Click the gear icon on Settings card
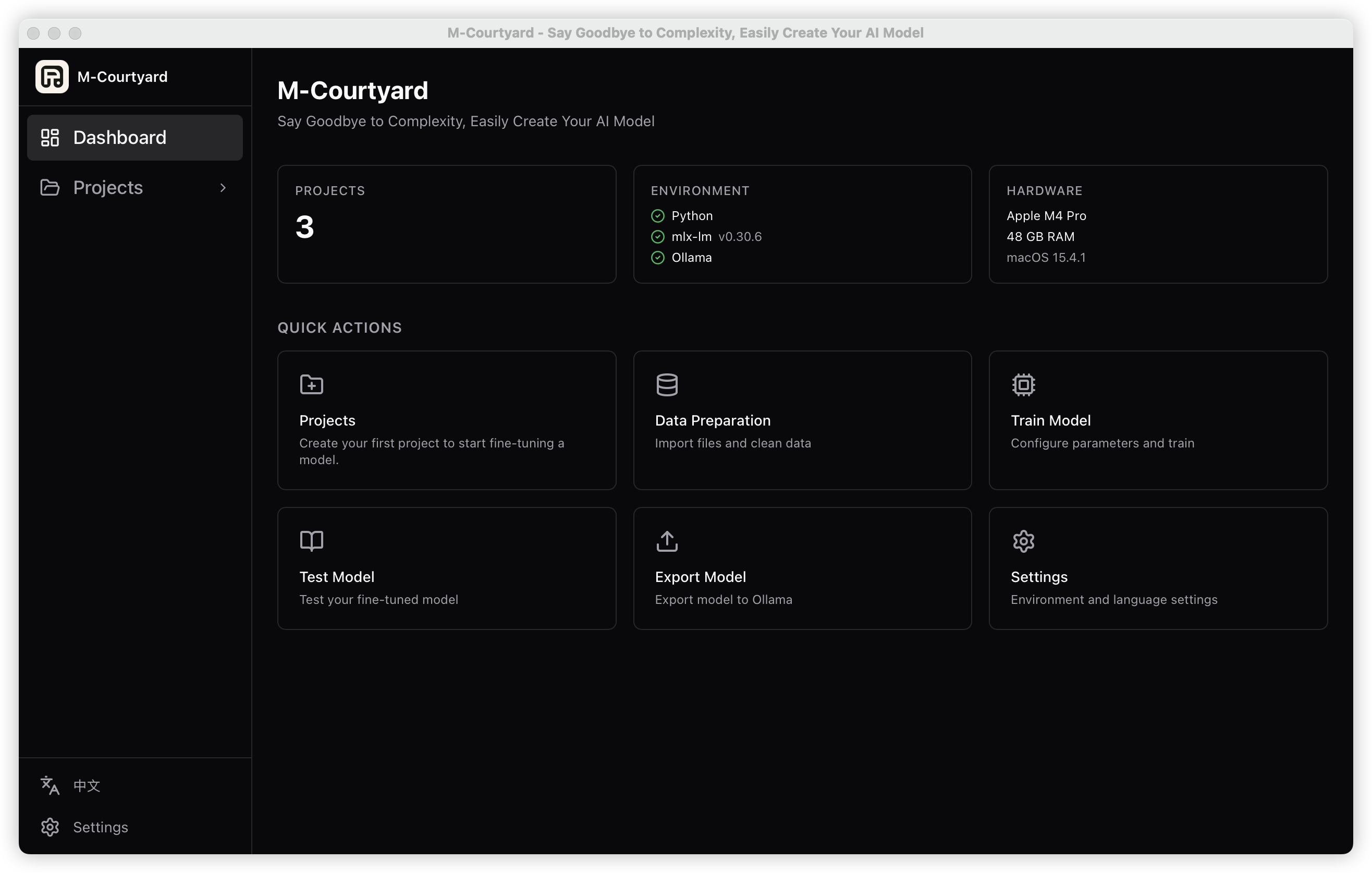The width and height of the screenshot is (1372, 873). [1023, 541]
